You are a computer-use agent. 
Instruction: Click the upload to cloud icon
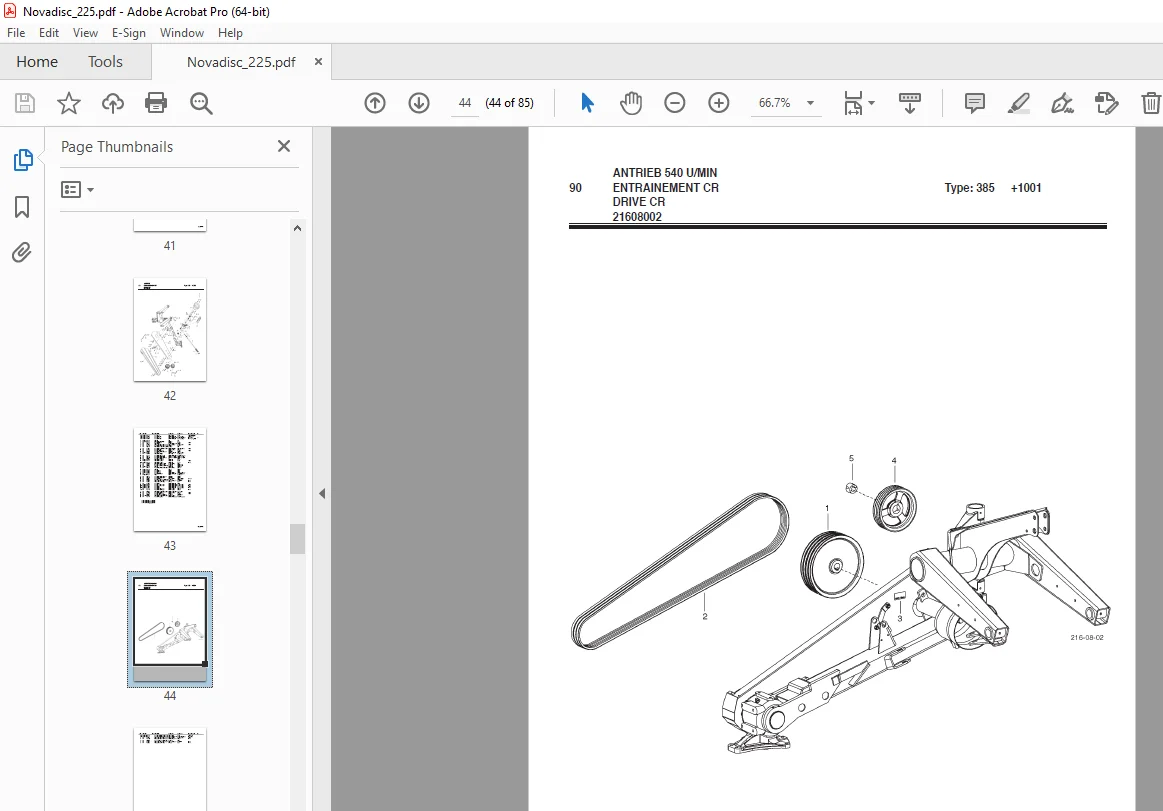(x=113, y=103)
